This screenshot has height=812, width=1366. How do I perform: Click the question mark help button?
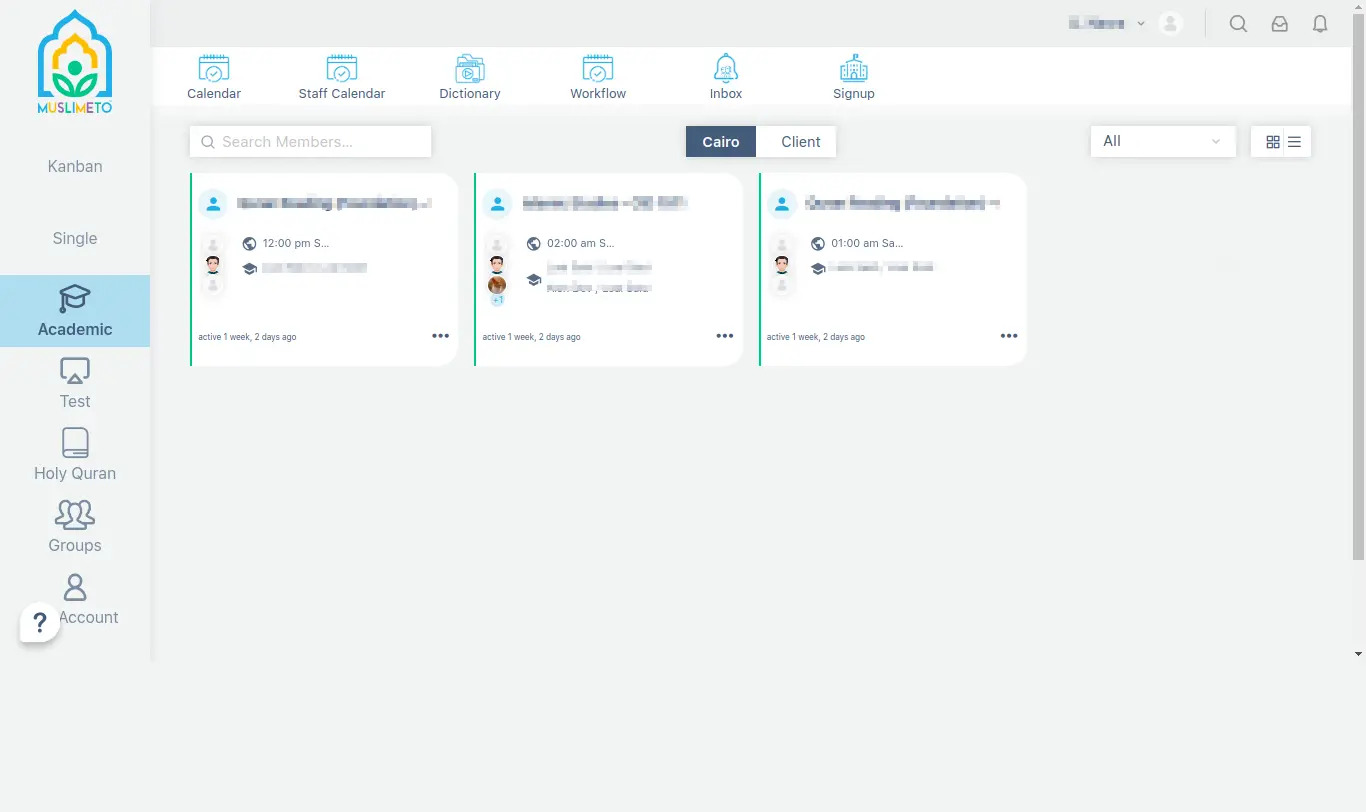coord(40,623)
